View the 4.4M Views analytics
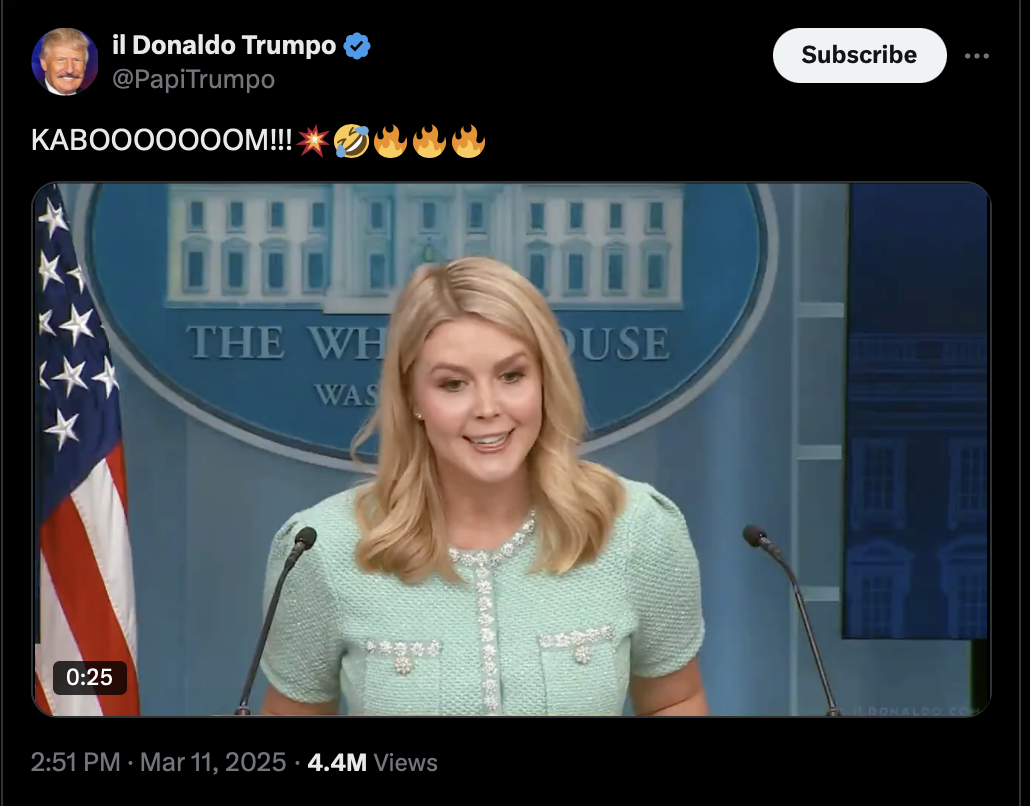Viewport: 1030px width, 806px height. coord(372,763)
